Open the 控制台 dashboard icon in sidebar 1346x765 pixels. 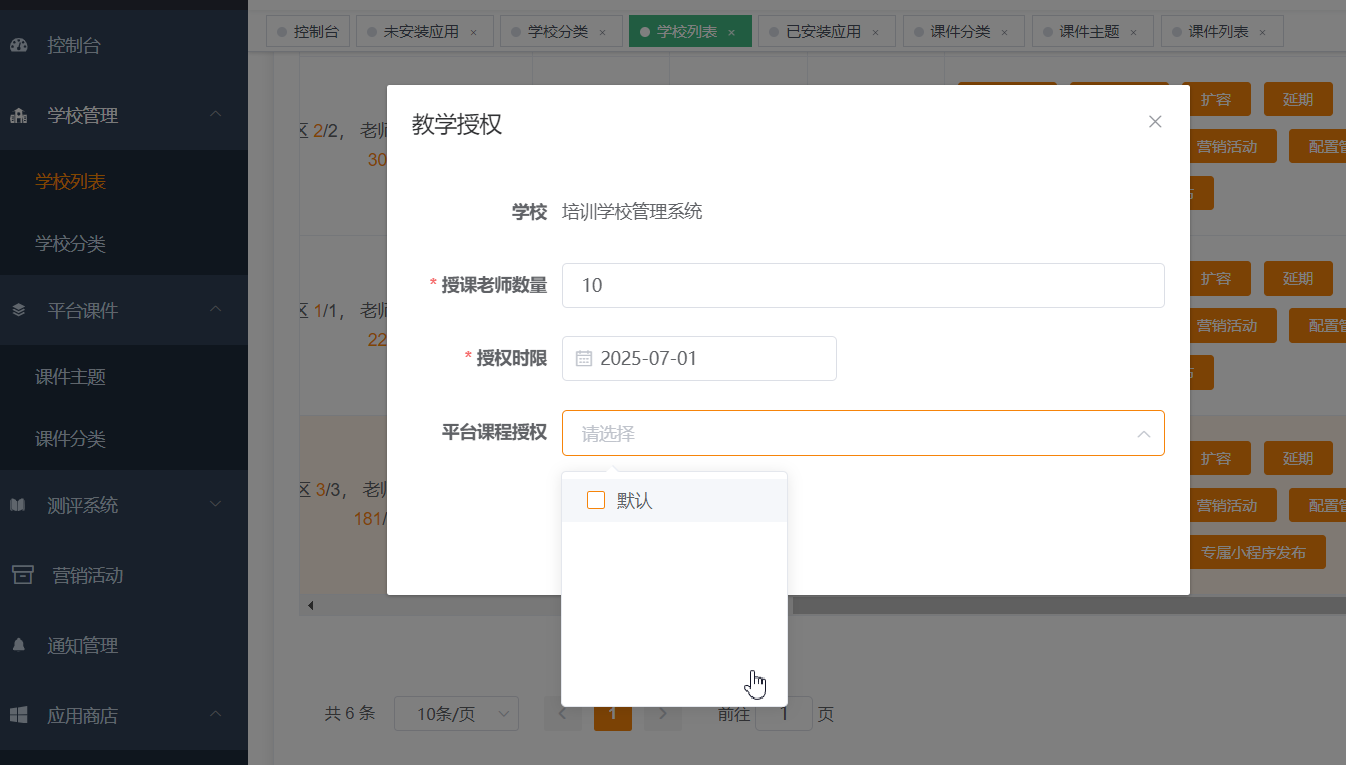(19, 45)
